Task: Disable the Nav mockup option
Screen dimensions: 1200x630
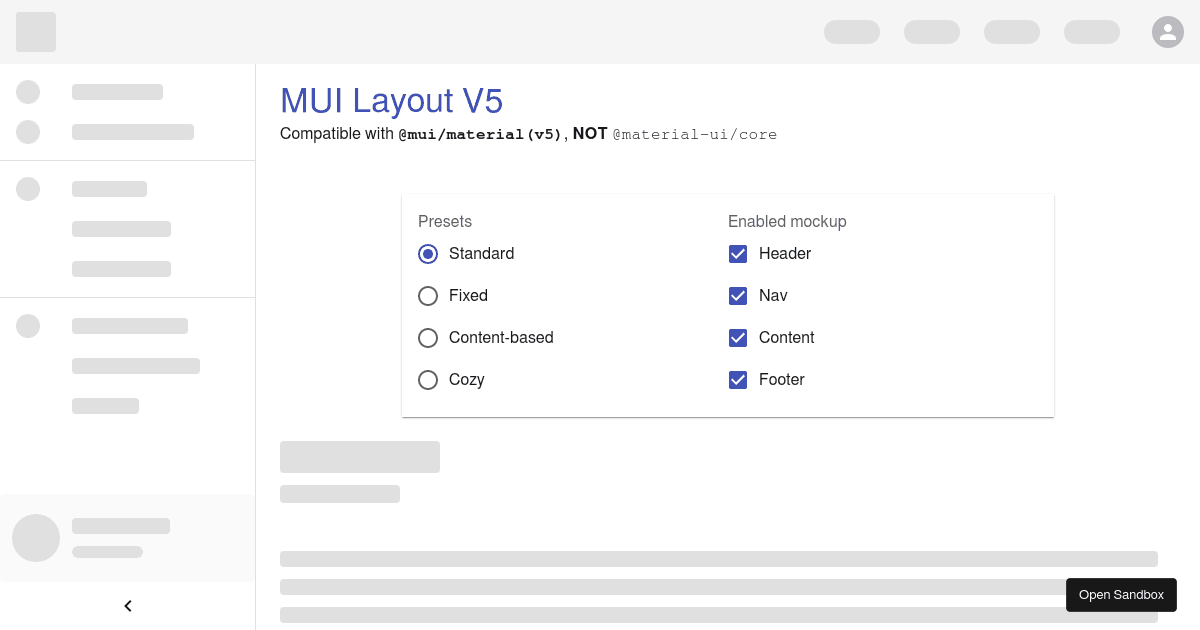Action: click(738, 296)
